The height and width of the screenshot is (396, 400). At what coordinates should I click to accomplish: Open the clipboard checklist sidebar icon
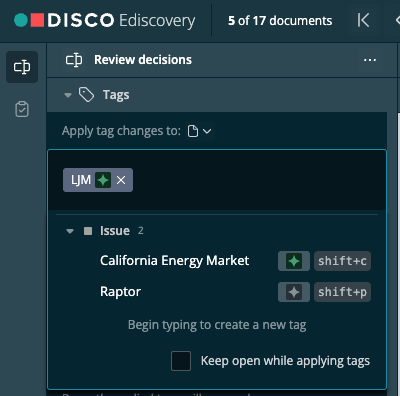point(22,109)
